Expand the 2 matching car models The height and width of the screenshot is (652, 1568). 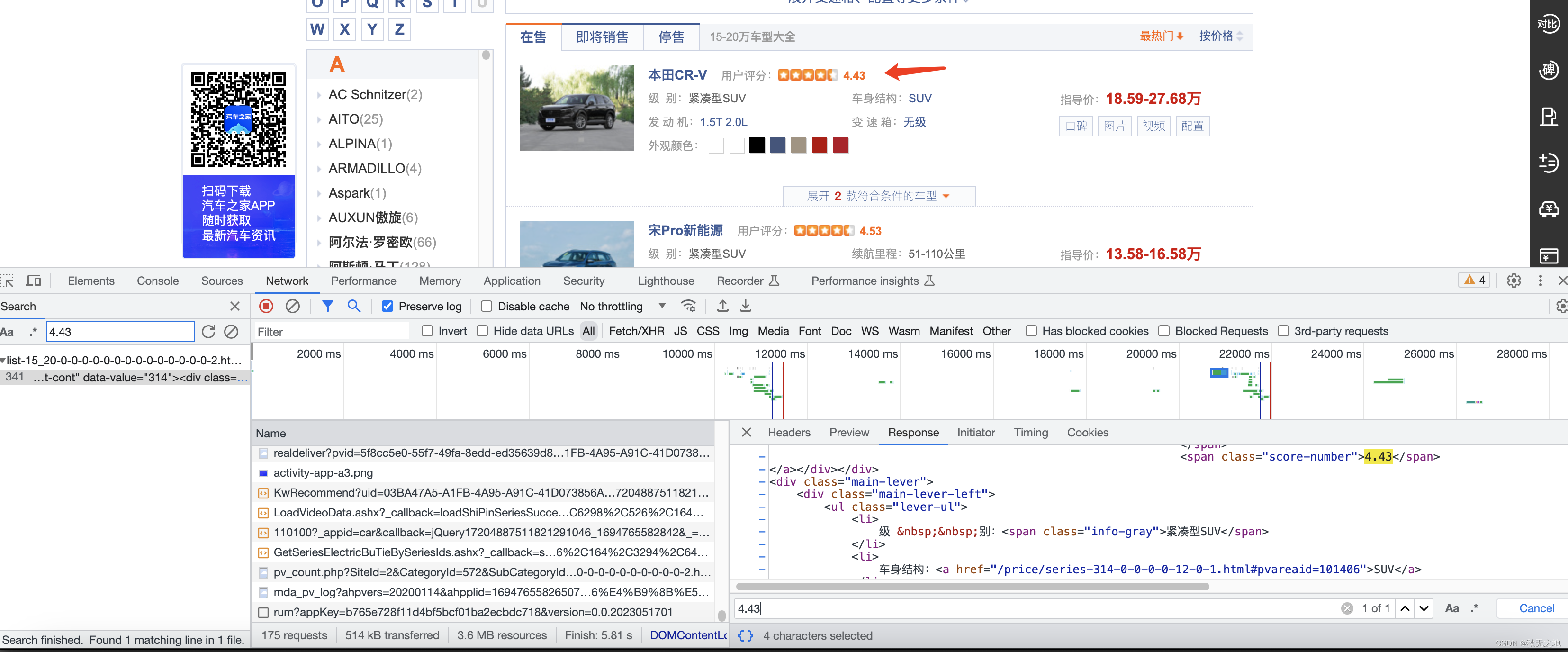(878, 196)
